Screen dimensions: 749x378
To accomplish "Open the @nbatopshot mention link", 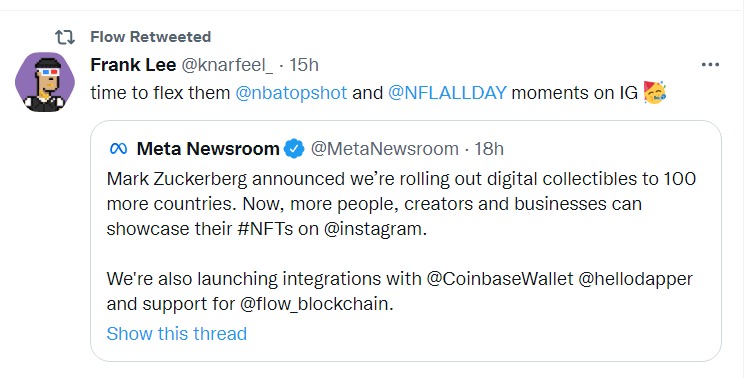I will pos(291,93).
